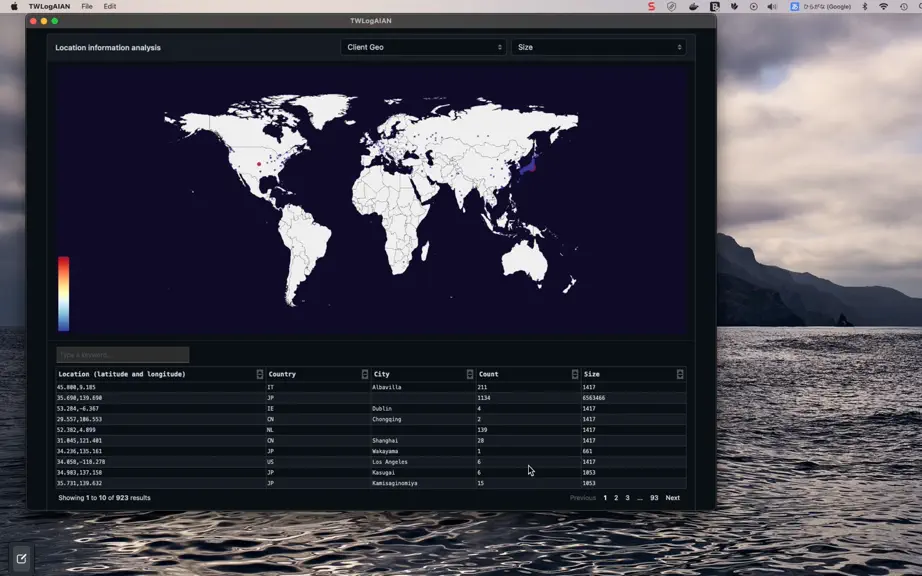Open the Docker whale menu bar icon
This screenshot has height=576, width=922.
click(693, 6)
